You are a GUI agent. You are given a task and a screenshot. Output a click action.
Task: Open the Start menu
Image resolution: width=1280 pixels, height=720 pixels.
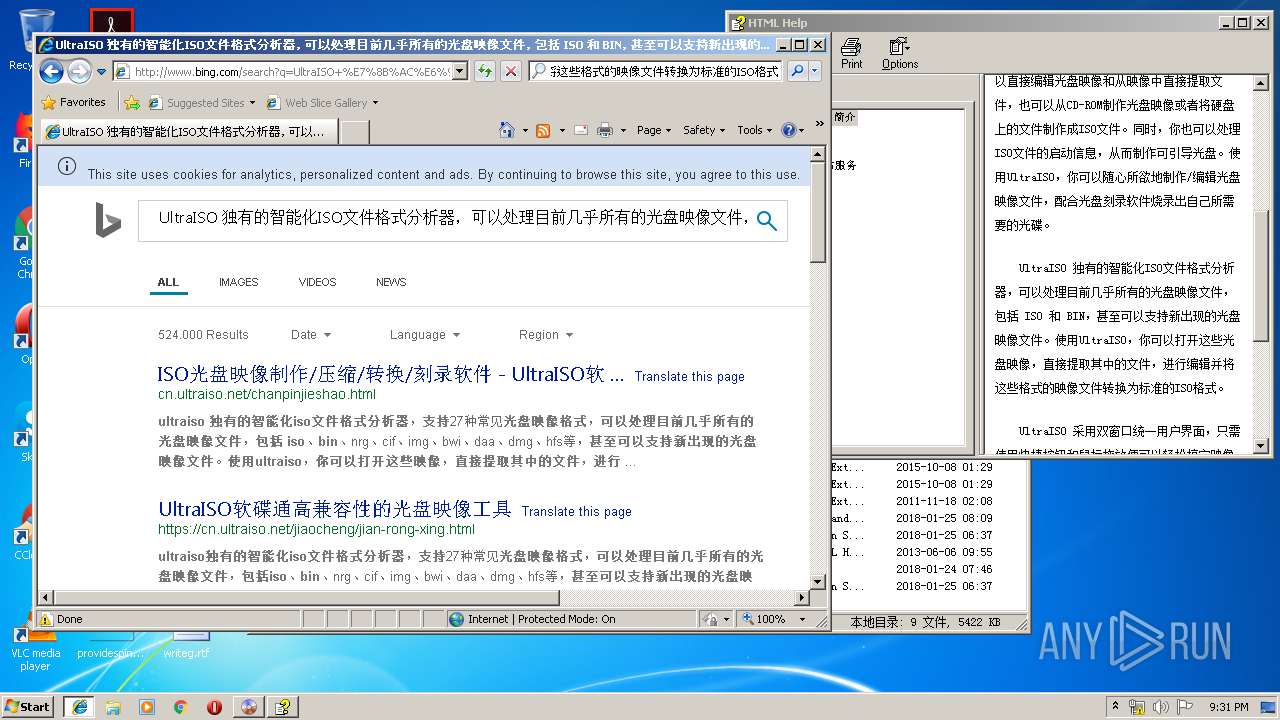pos(28,706)
